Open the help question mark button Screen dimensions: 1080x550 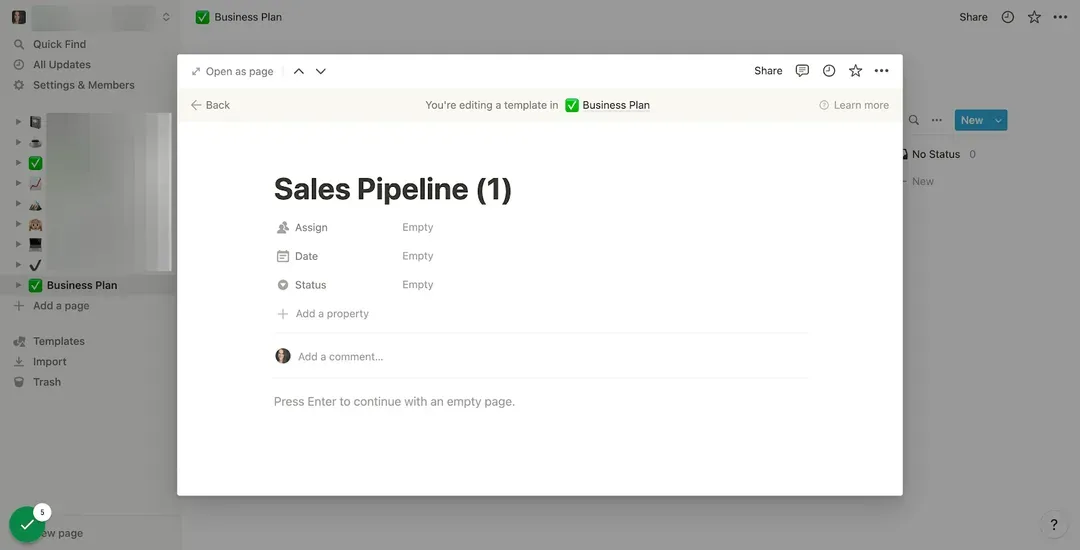point(1053,525)
